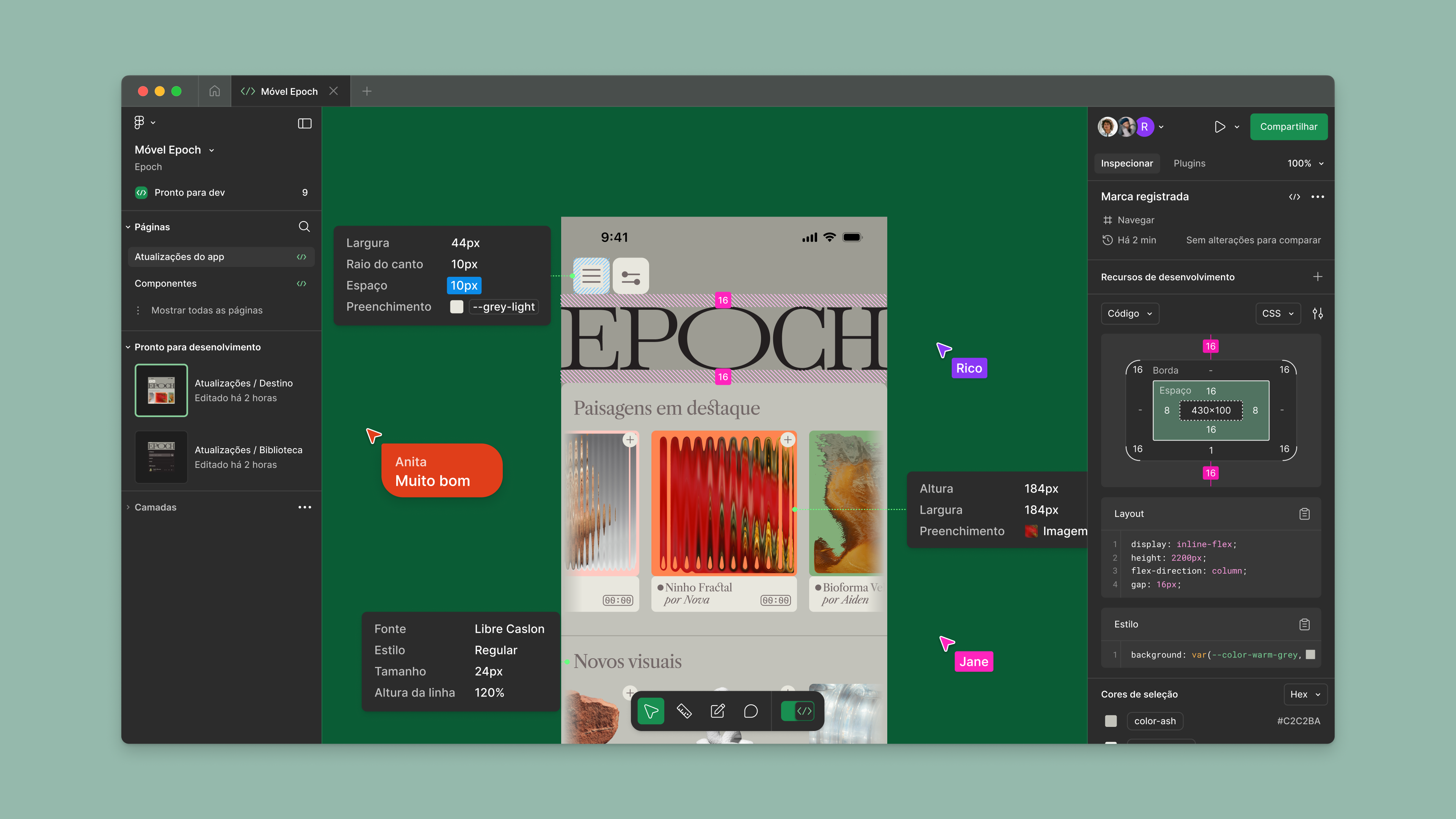Close the Móvel Epoch tab
Image resolution: width=1456 pixels, height=819 pixels.
coord(334,91)
